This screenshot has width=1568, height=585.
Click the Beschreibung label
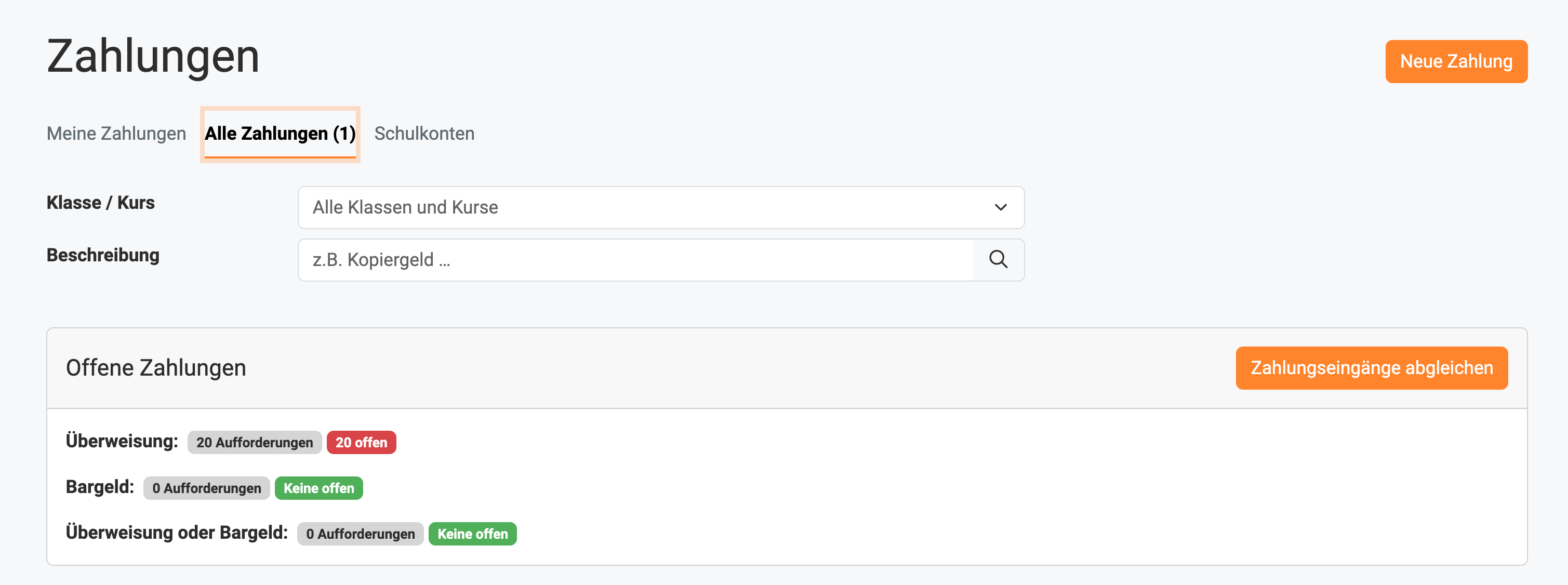(x=103, y=255)
